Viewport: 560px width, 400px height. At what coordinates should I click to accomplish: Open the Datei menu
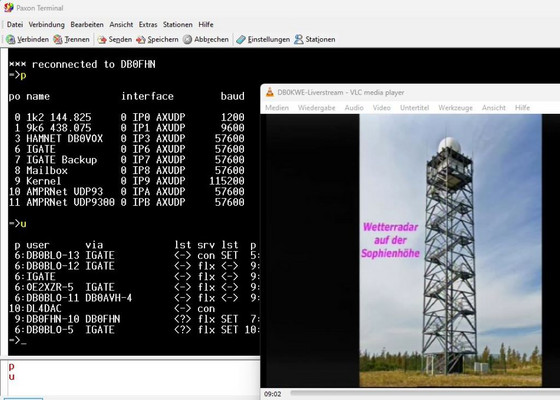pos(15,25)
